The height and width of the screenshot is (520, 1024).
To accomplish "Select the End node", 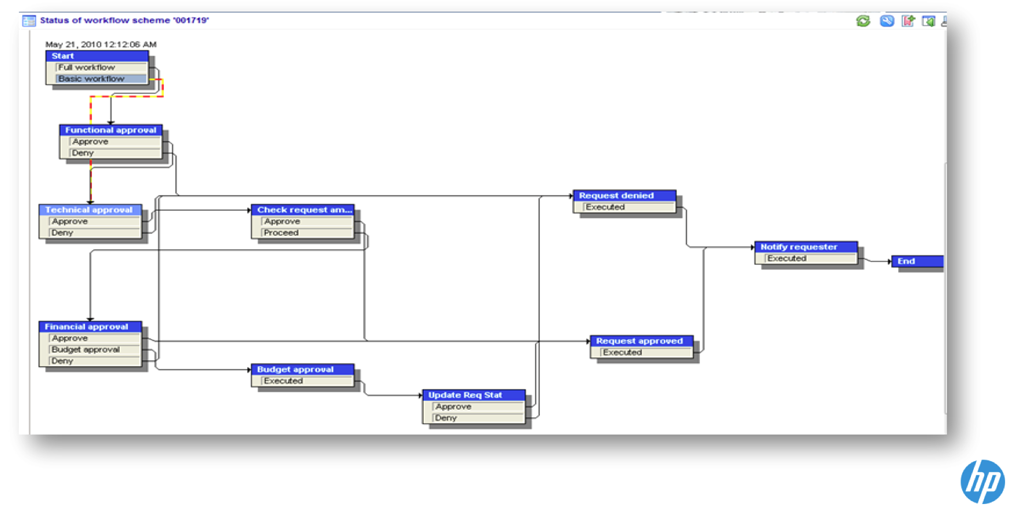I will pos(918,261).
